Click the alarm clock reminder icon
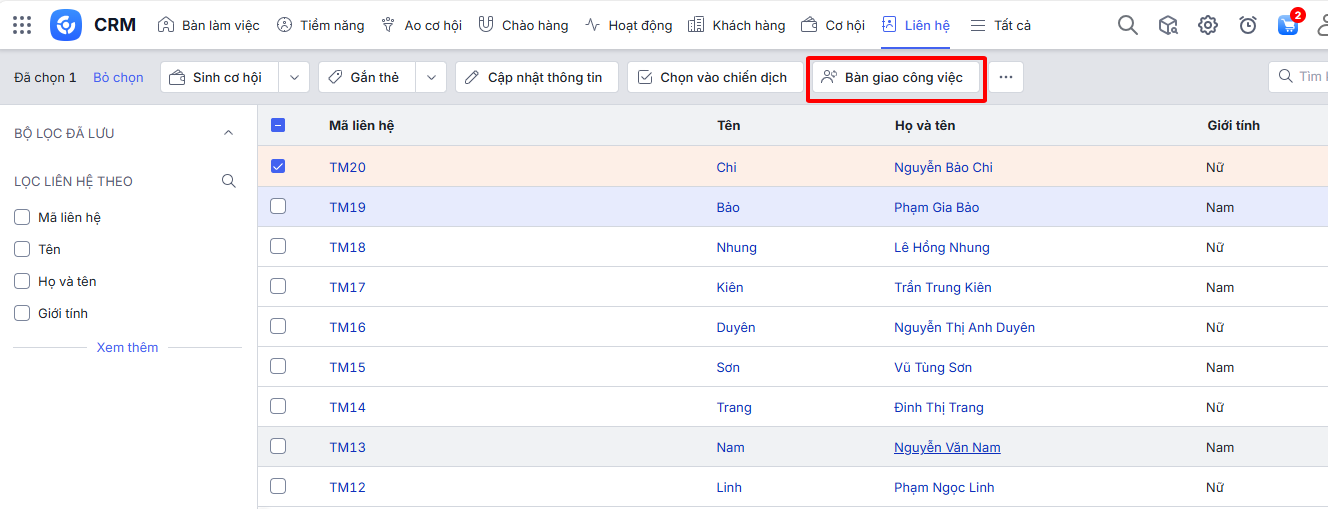 click(x=1248, y=25)
